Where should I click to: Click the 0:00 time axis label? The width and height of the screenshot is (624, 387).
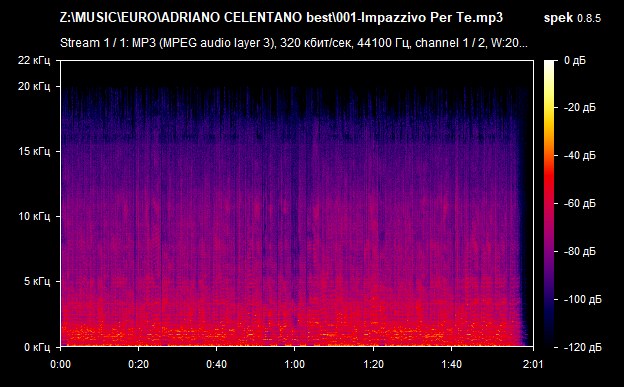[60, 364]
